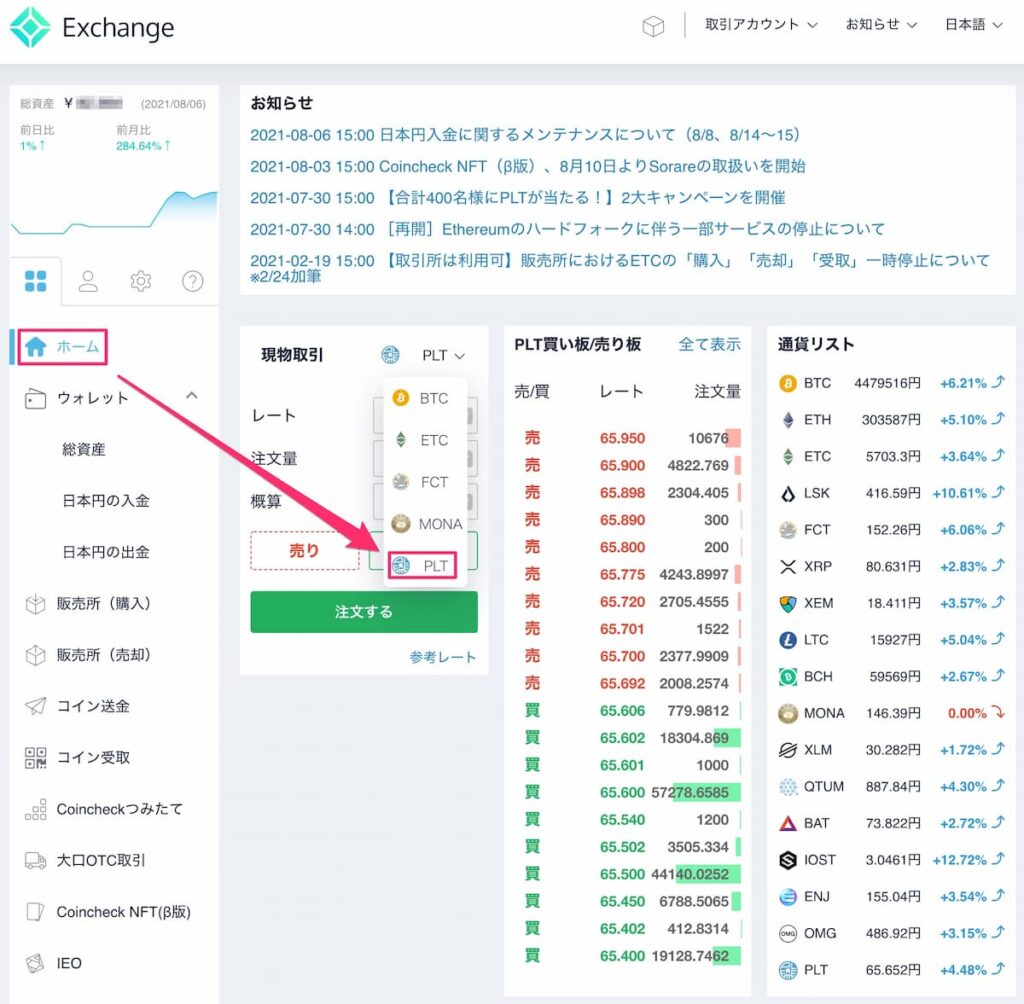1024x1004 pixels.
Task: Click the cube icon in the top bar
Action: coord(655,26)
